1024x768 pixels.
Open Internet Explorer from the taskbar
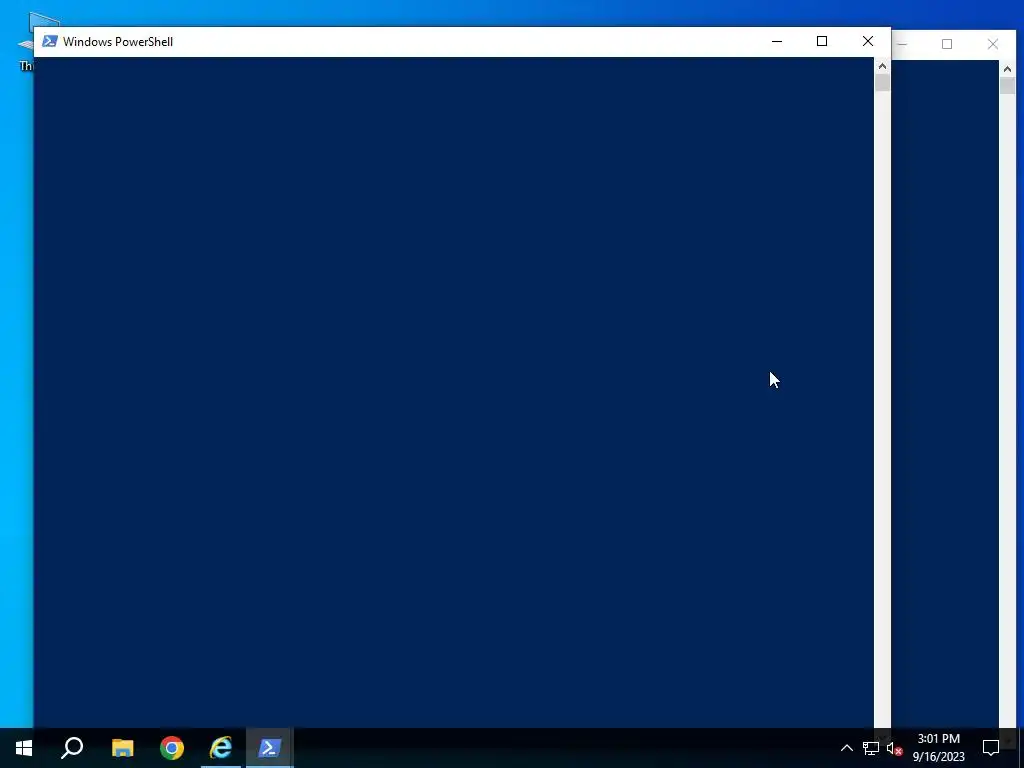pyautogui.click(x=221, y=748)
